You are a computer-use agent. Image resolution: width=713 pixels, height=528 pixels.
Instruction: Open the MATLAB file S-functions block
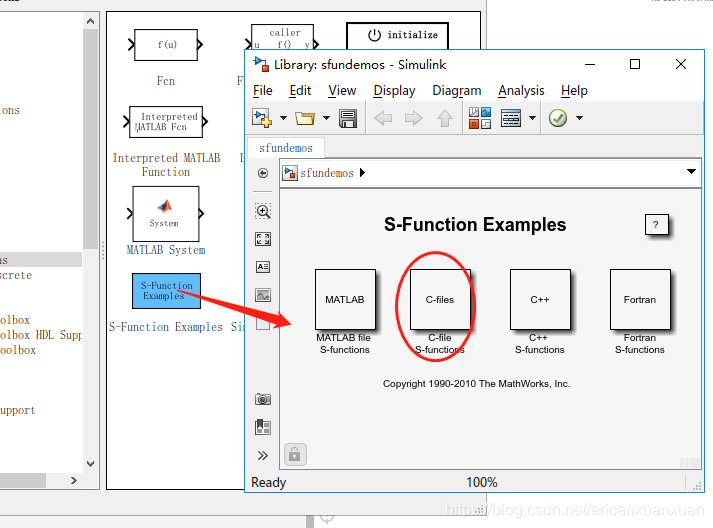pyautogui.click(x=345, y=299)
